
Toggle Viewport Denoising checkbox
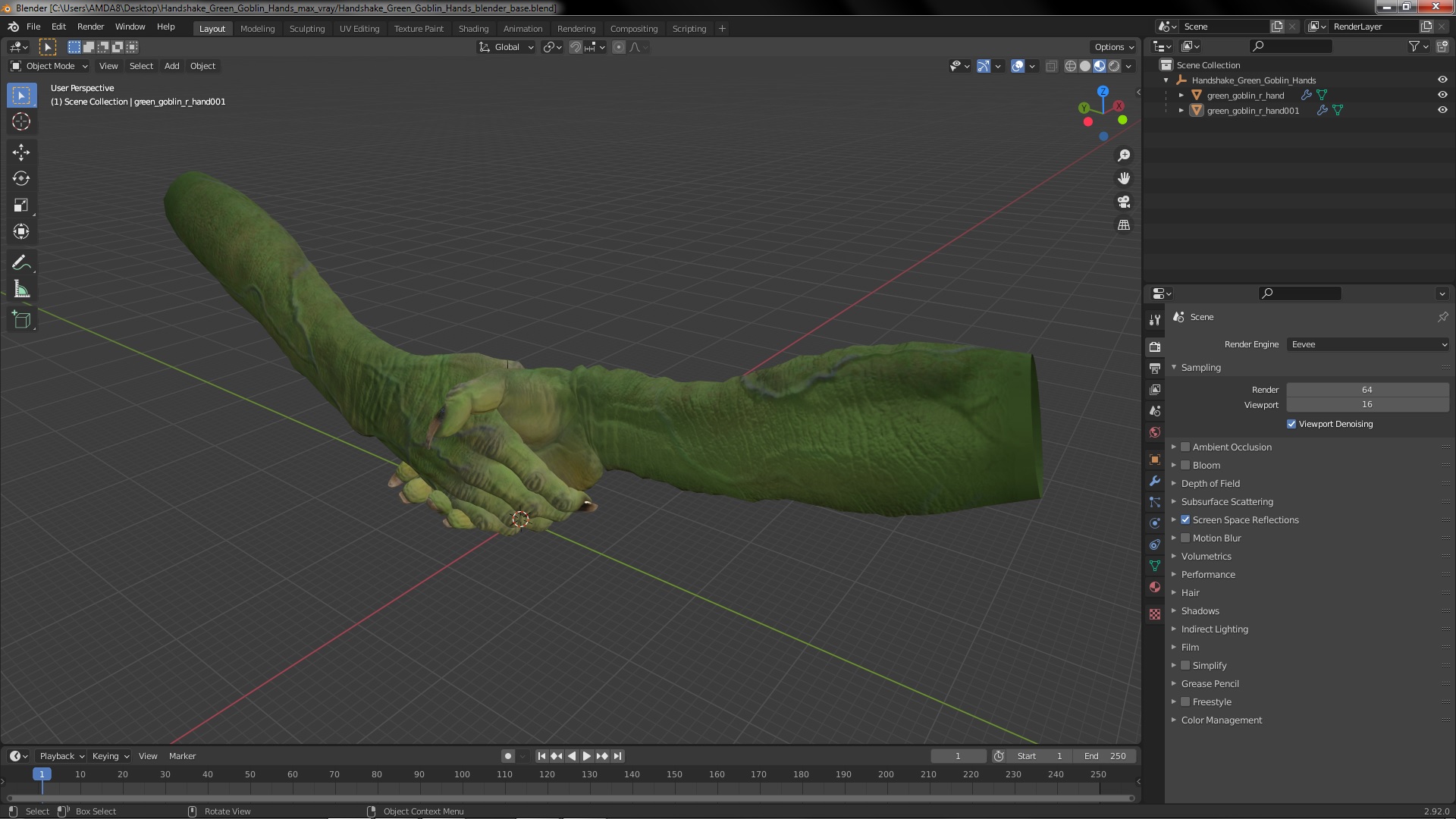[x=1291, y=424]
